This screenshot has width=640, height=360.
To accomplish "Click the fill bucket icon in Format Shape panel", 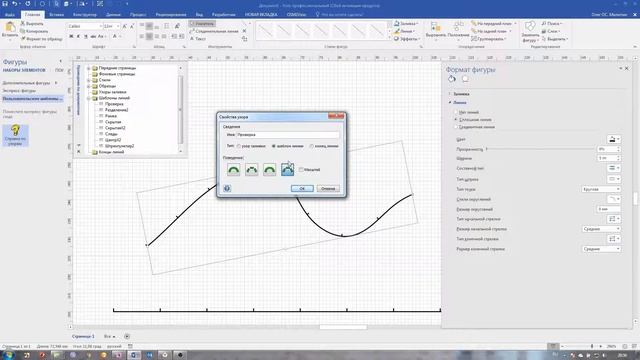I will [451, 79].
